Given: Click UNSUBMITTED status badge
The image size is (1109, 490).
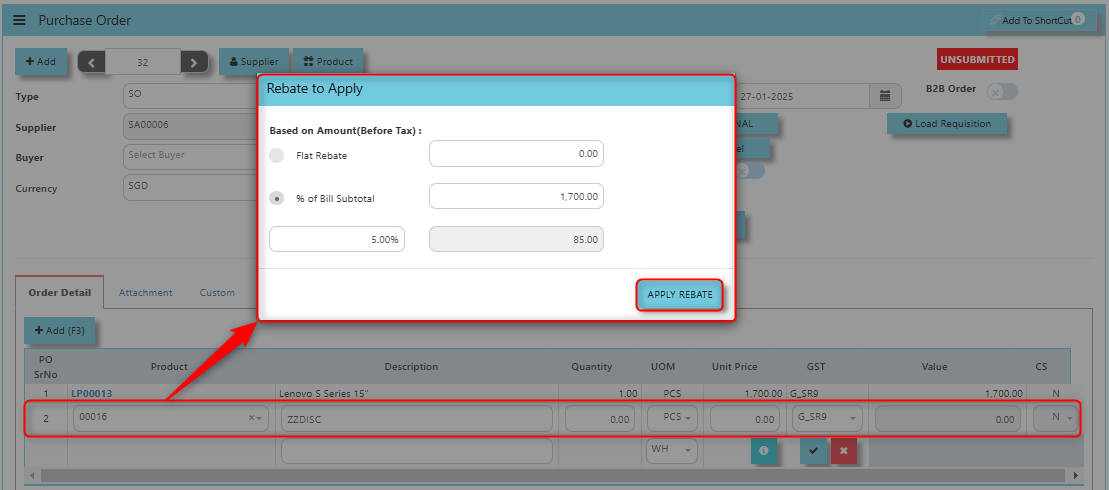Looking at the screenshot, I should [x=977, y=59].
